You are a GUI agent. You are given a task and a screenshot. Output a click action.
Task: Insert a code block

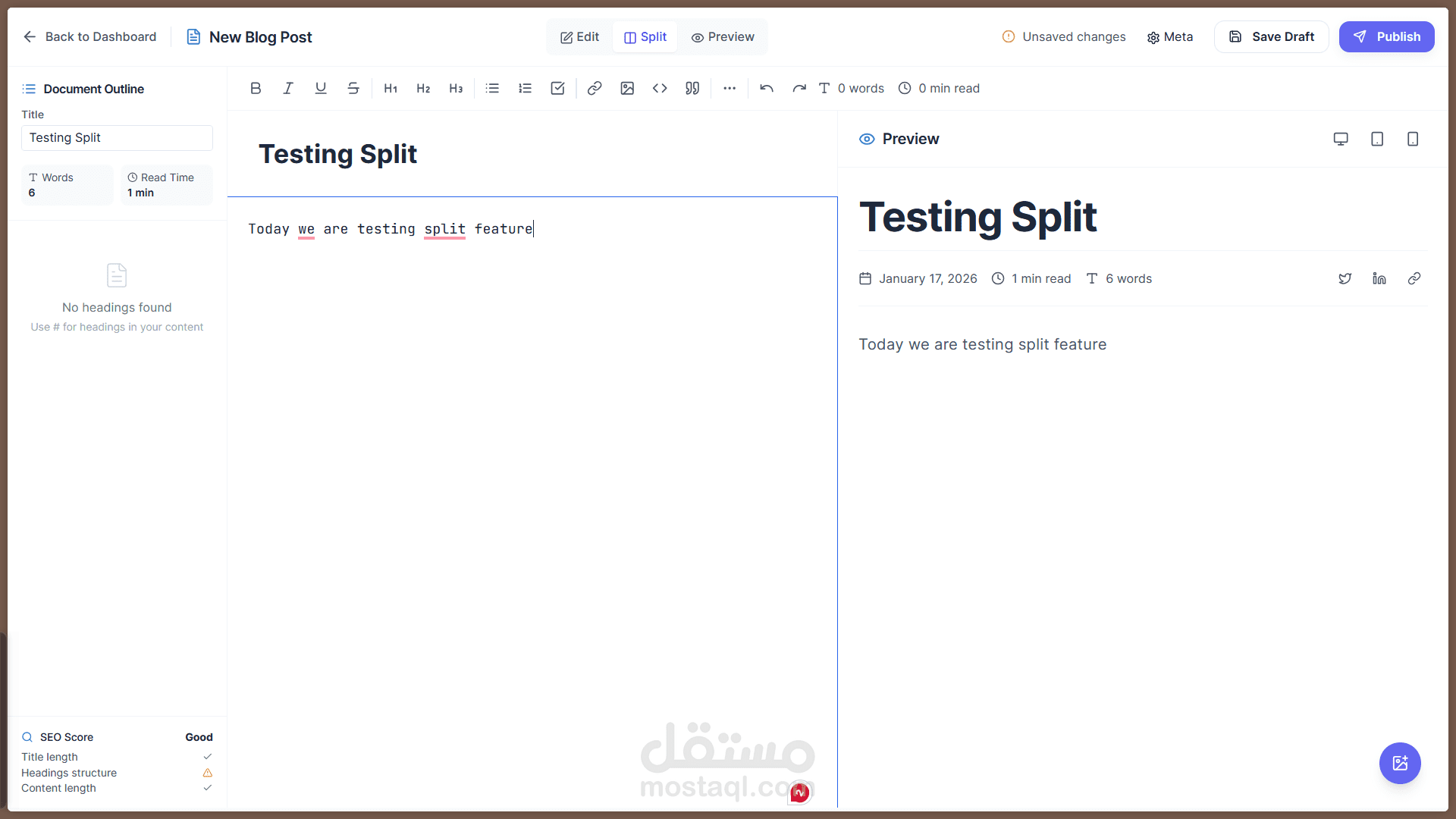[660, 88]
